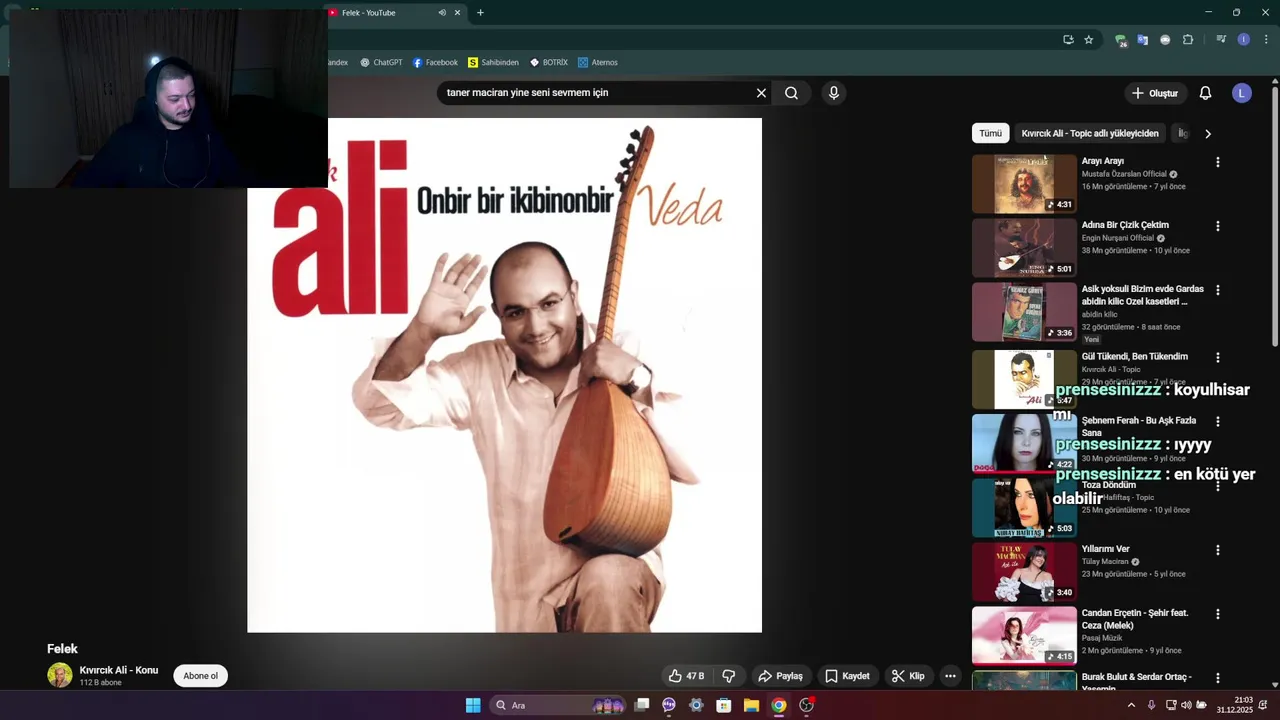Open the Yıllarımı Ver video thumbnail
The image size is (1280, 720).
[1024, 571]
